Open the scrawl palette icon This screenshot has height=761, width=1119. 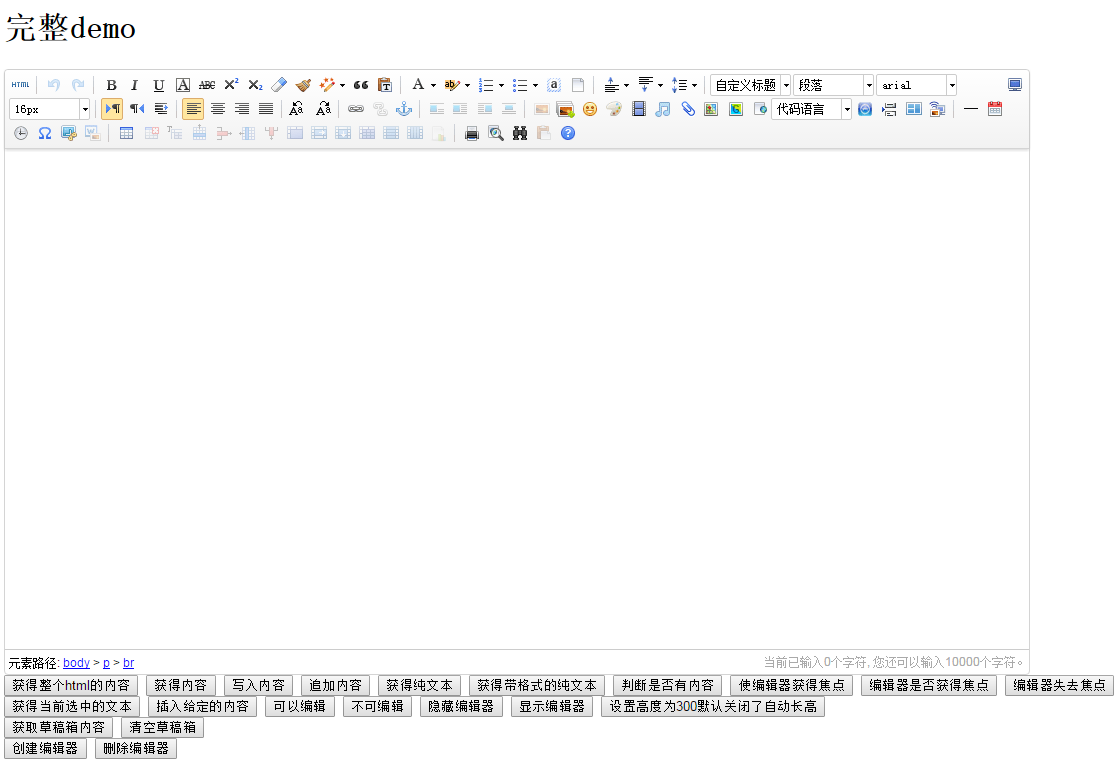614,109
